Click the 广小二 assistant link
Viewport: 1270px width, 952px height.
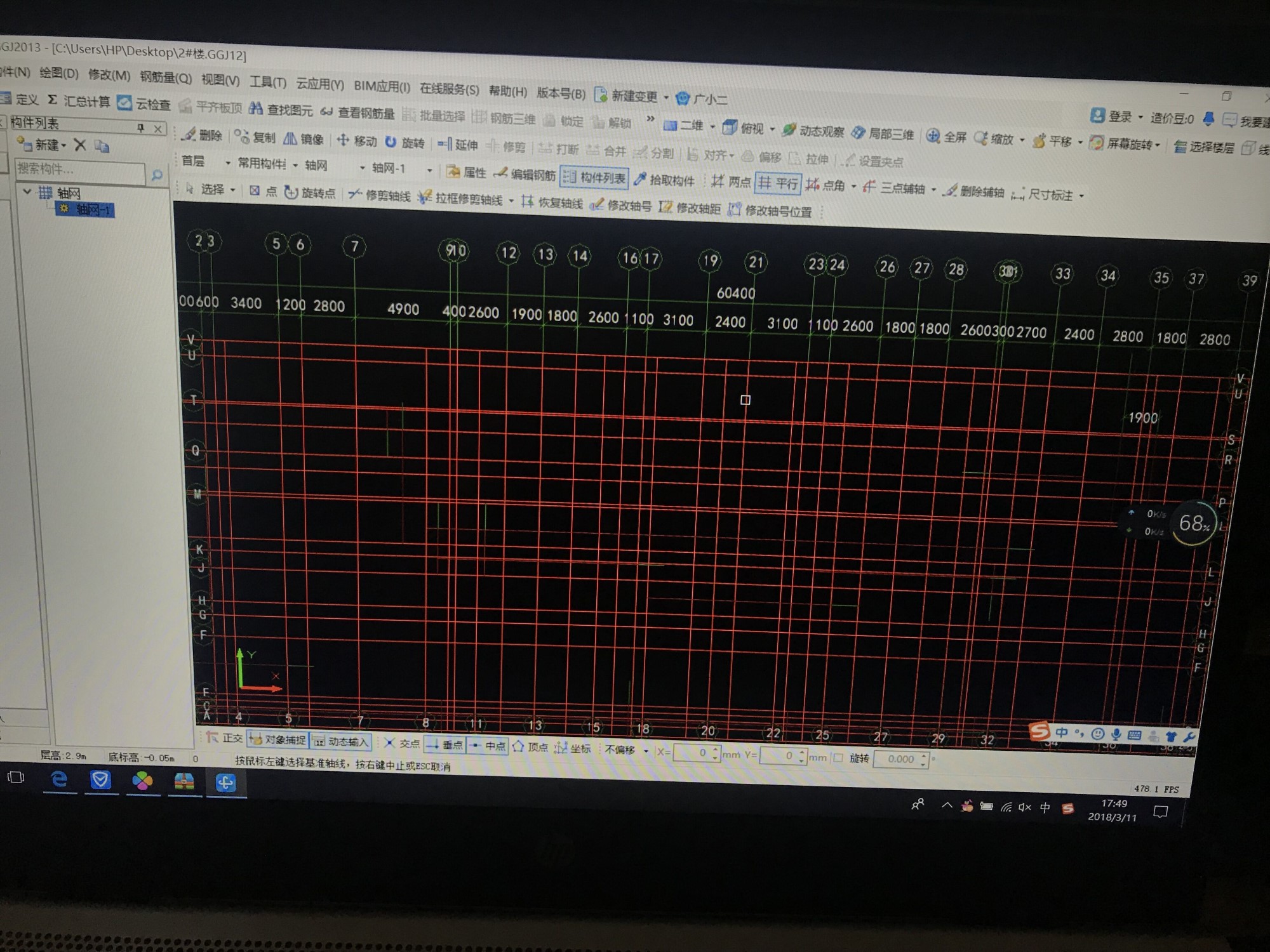tap(702, 99)
